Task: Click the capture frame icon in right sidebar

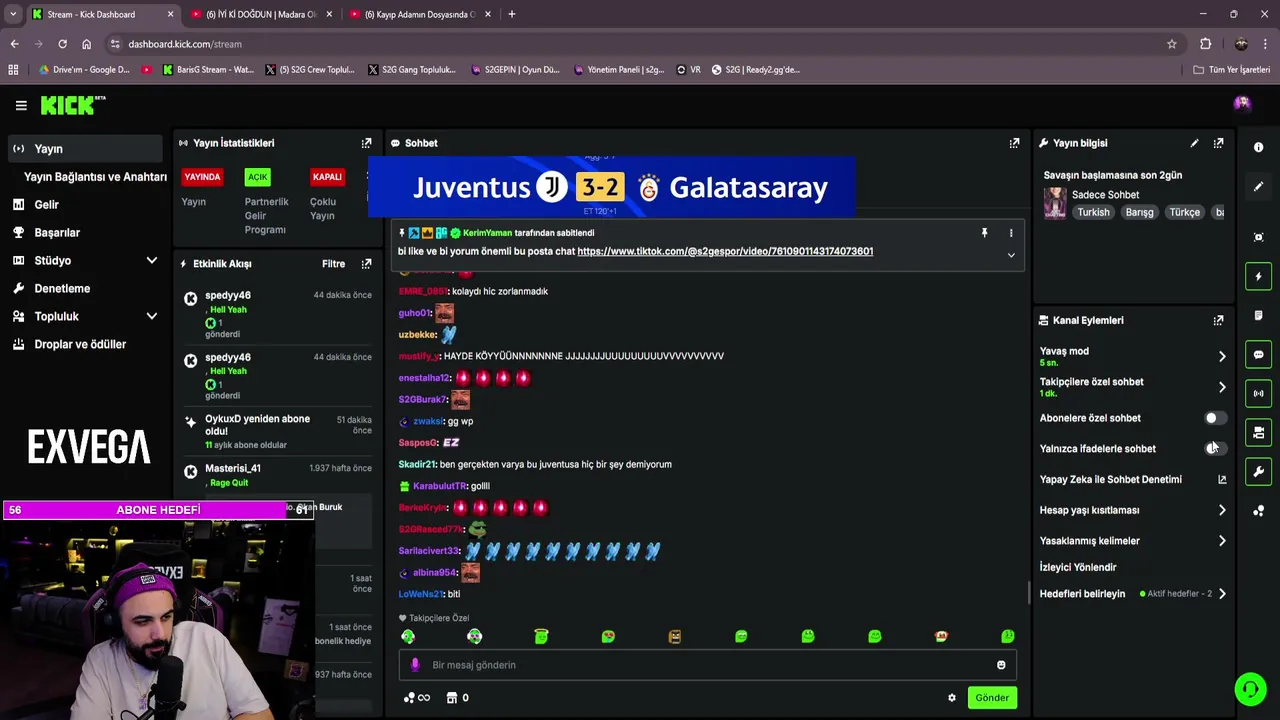Action: [1258, 237]
